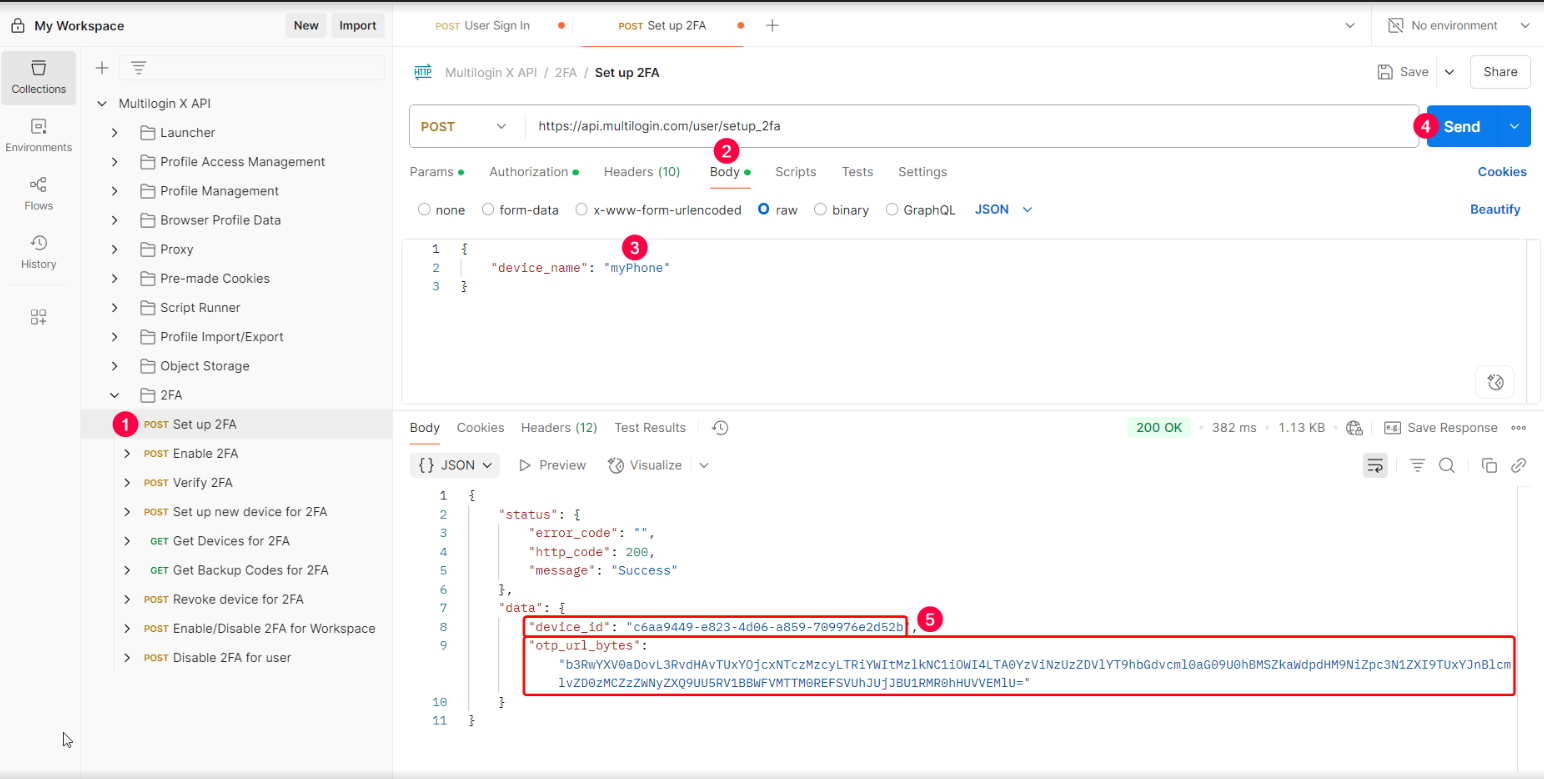The width and height of the screenshot is (1544, 779).
Task: Select the binary body type
Action: (x=821, y=209)
